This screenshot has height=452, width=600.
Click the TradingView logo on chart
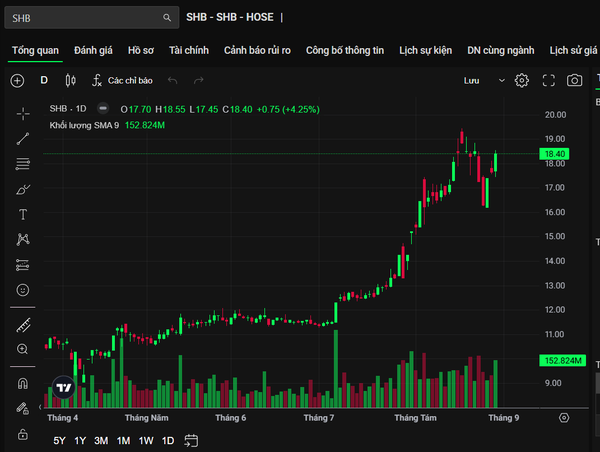click(64, 387)
